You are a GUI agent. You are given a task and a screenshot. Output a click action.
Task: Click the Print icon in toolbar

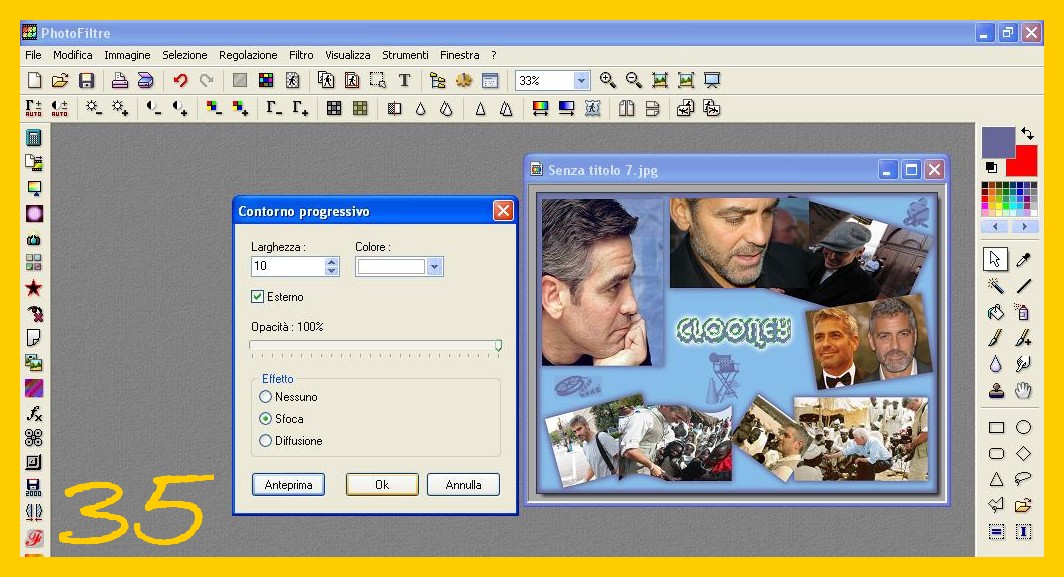(119, 81)
